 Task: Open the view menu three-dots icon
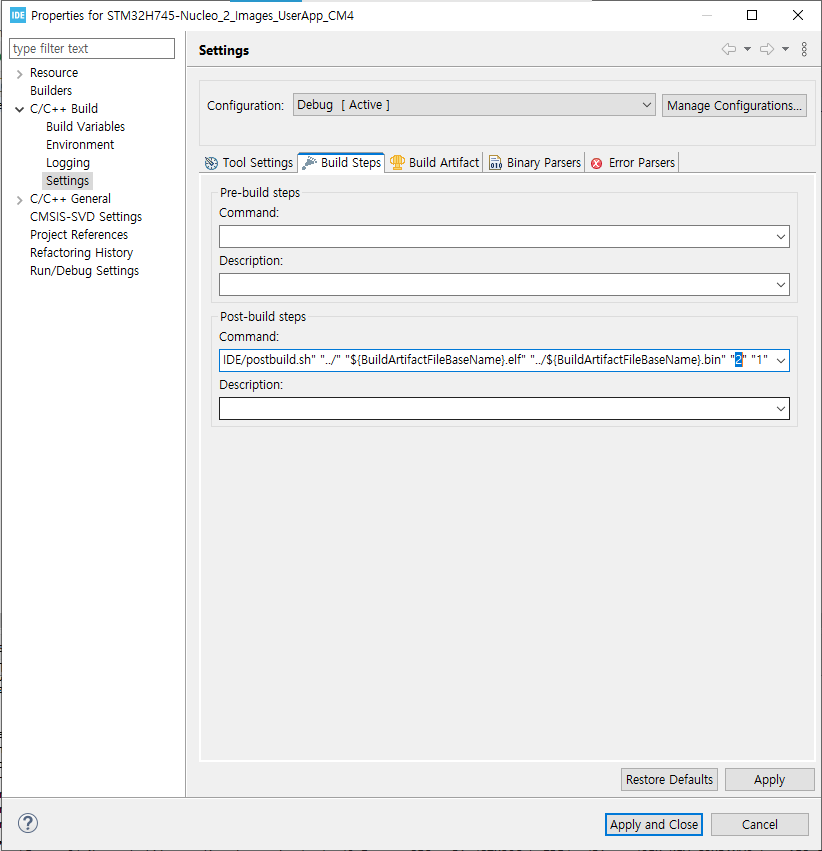coord(804,49)
